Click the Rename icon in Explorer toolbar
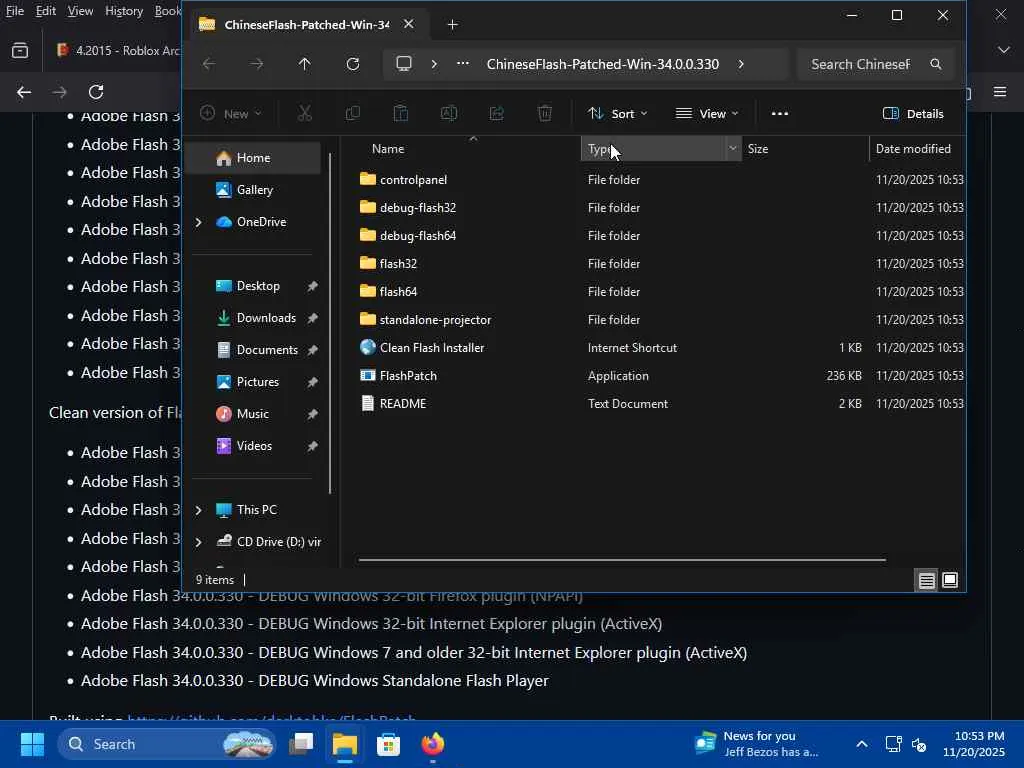 coord(449,114)
